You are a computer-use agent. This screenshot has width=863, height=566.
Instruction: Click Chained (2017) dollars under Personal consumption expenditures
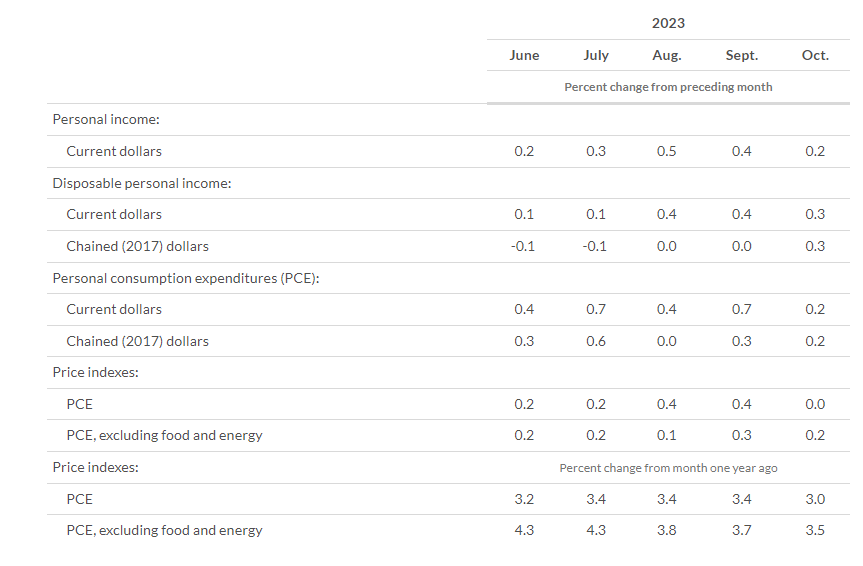[138, 341]
